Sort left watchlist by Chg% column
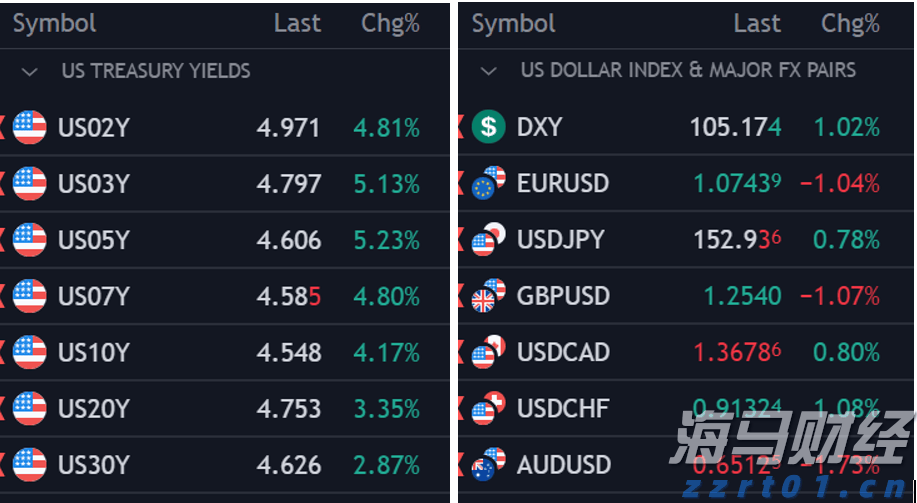 tap(390, 24)
